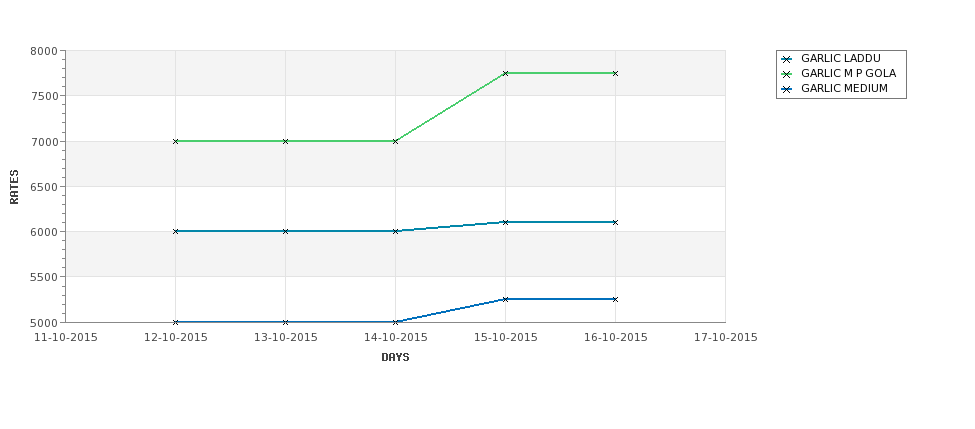Click GARLIC MEDIUM legend label
This screenshot has width=975, height=429.
point(844,89)
